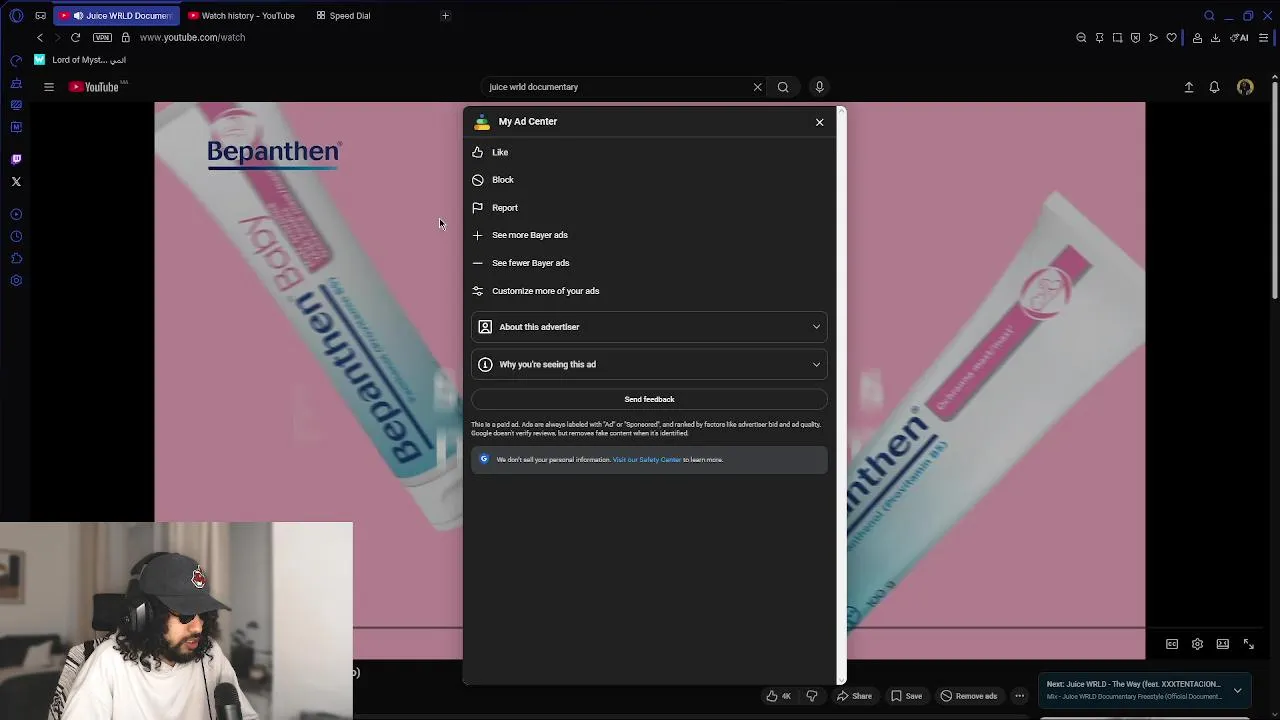Image resolution: width=1280 pixels, height=720 pixels.
Task: Click the Share button
Action: (854, 696)
